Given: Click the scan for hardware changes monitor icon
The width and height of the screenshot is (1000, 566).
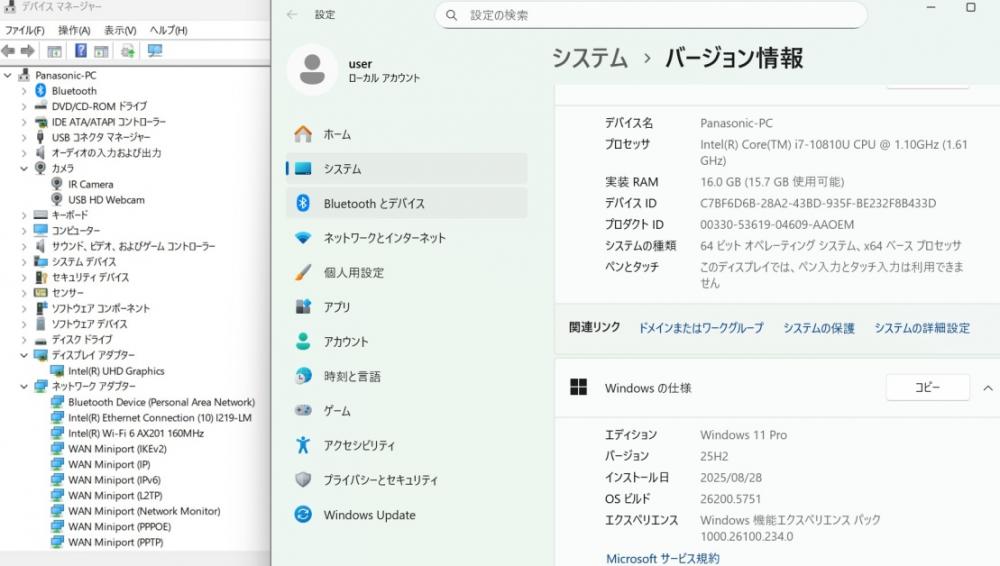Looking at the screenshot, I should (x=154, y=51).
